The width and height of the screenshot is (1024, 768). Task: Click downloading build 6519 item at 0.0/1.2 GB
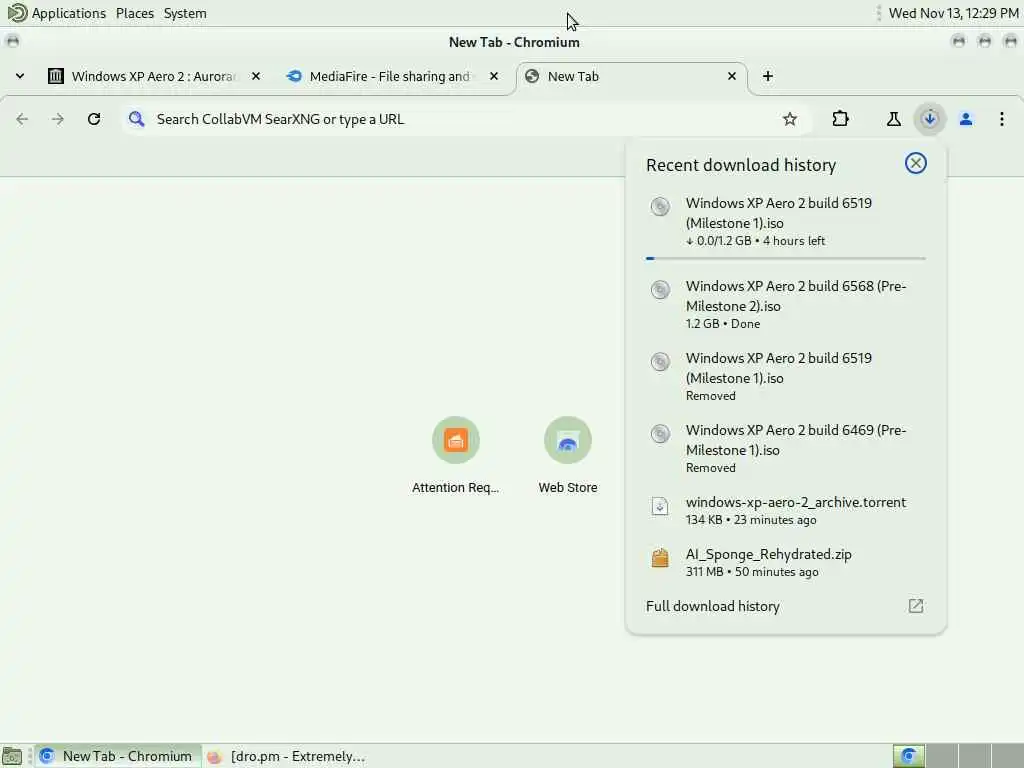point(786,221)
